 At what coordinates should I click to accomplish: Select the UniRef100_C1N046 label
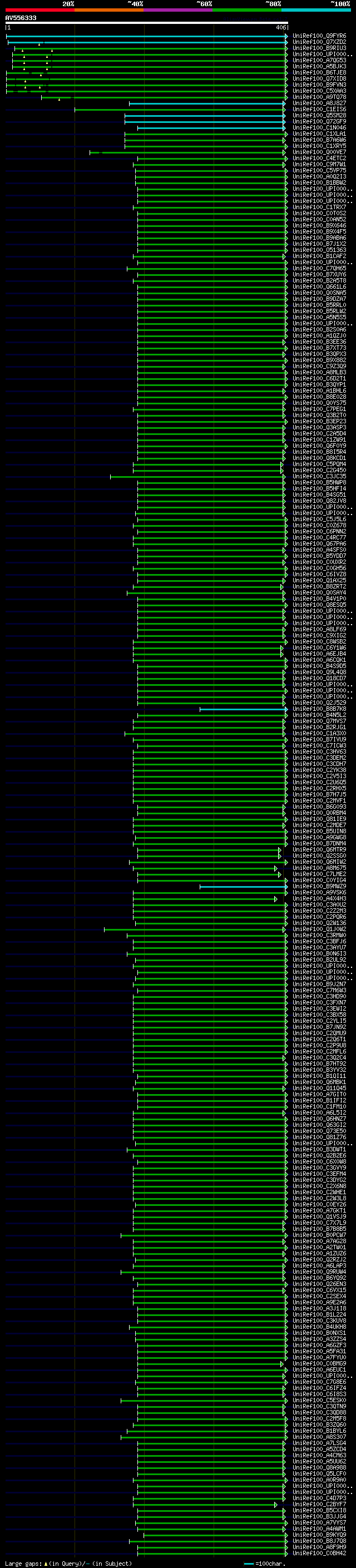(319, 128)
